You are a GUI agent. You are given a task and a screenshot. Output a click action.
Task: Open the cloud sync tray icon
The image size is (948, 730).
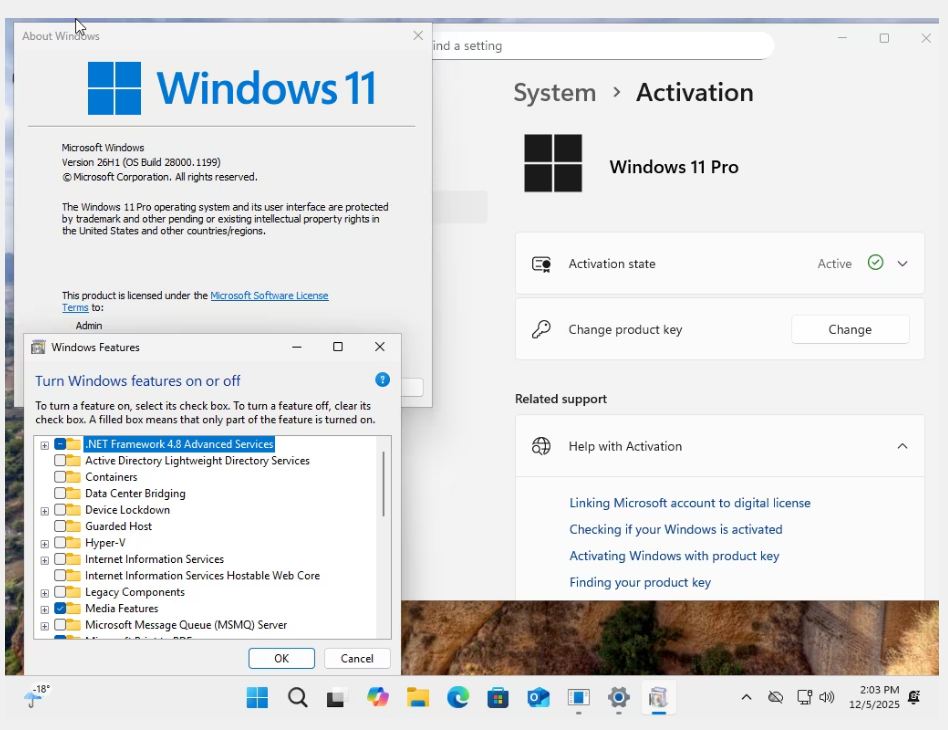(776, 697)
